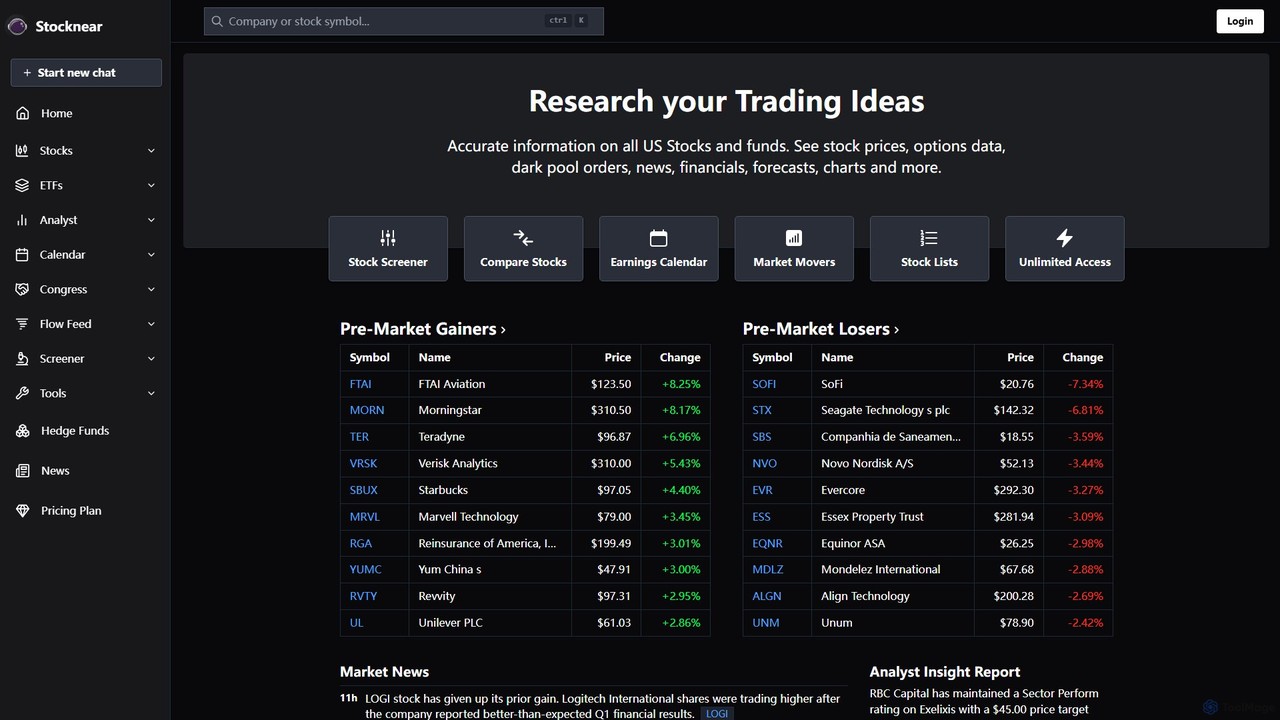Click the Tools wrench icon
The image size is (1280, 720).
pos(22,394)
